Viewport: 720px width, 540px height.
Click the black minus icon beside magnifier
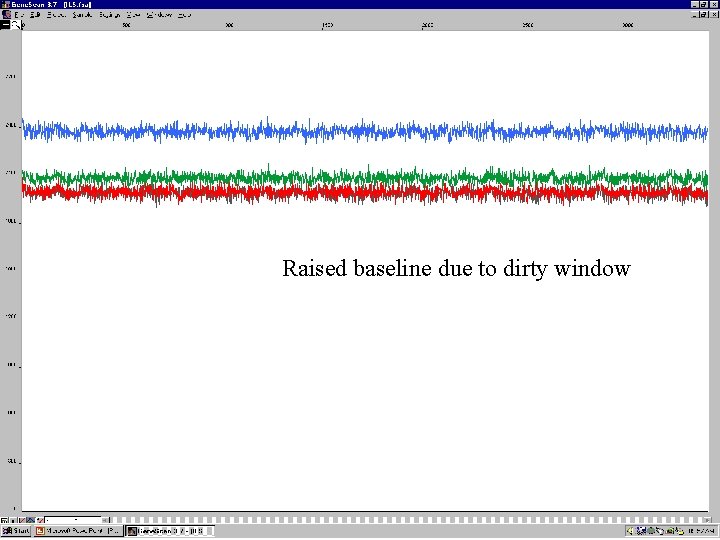point(5,25)
